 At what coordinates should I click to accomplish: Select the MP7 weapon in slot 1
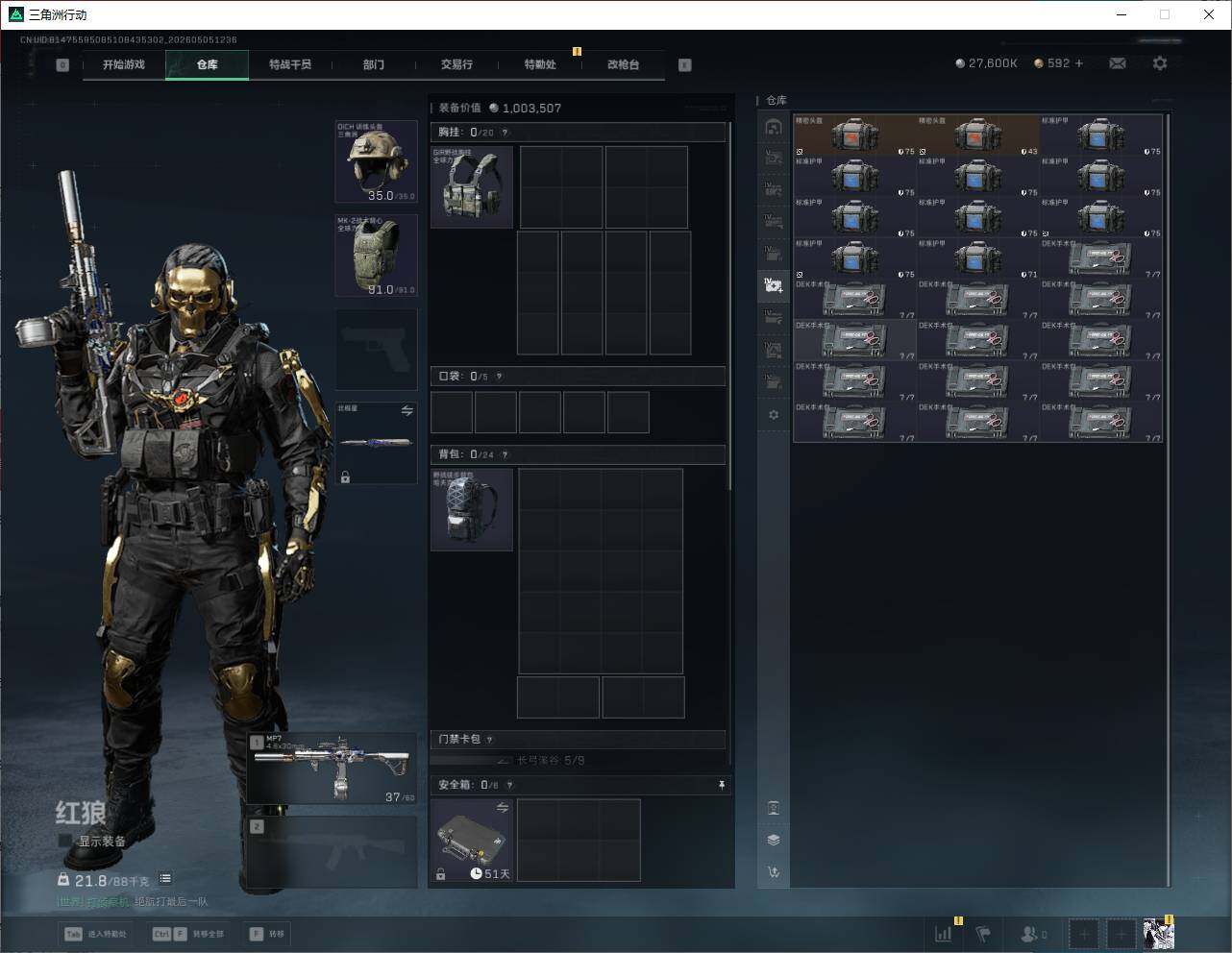(x=333, y=769)
